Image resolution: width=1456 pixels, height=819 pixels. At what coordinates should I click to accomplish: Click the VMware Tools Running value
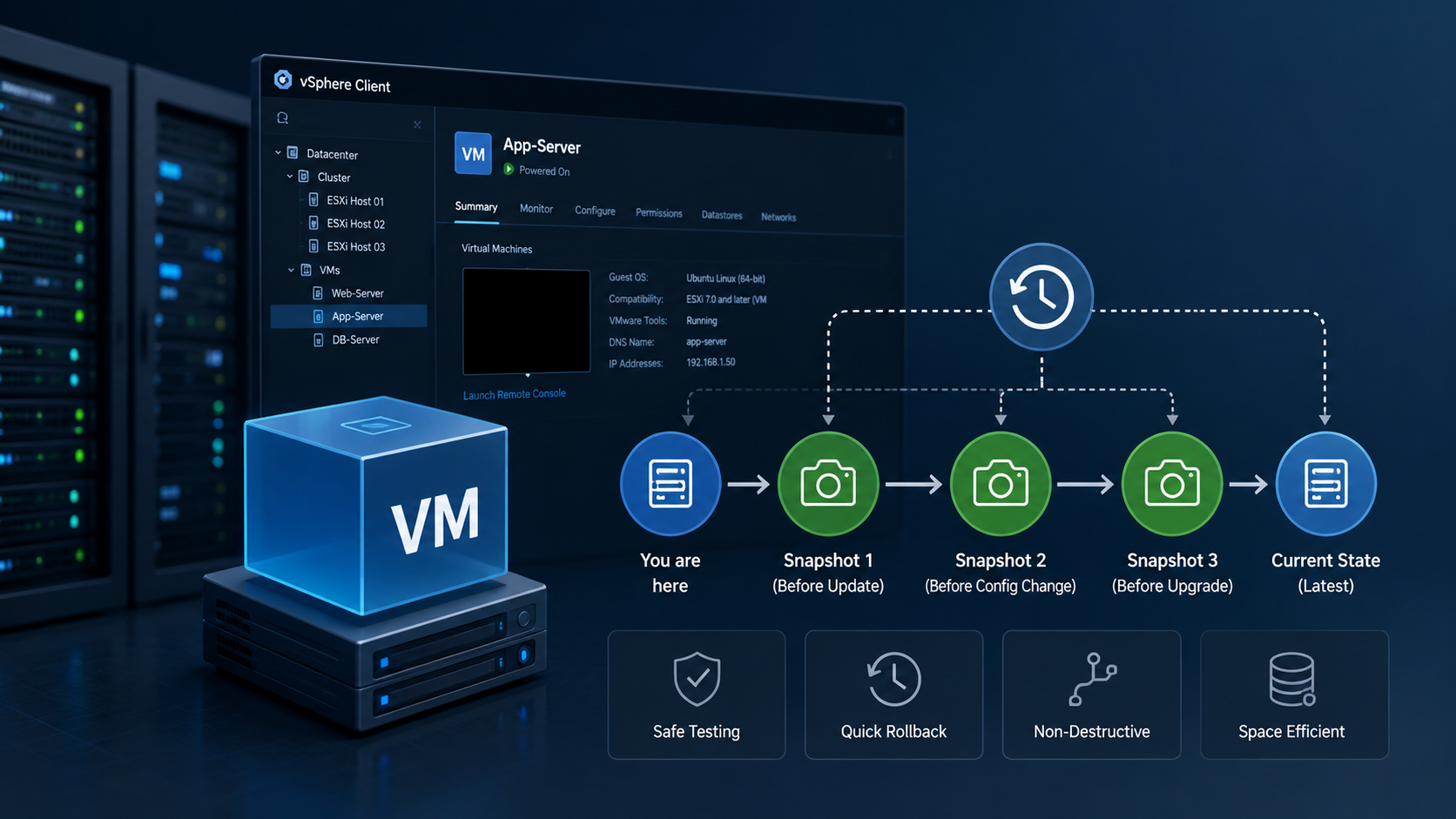pos(702,321)
